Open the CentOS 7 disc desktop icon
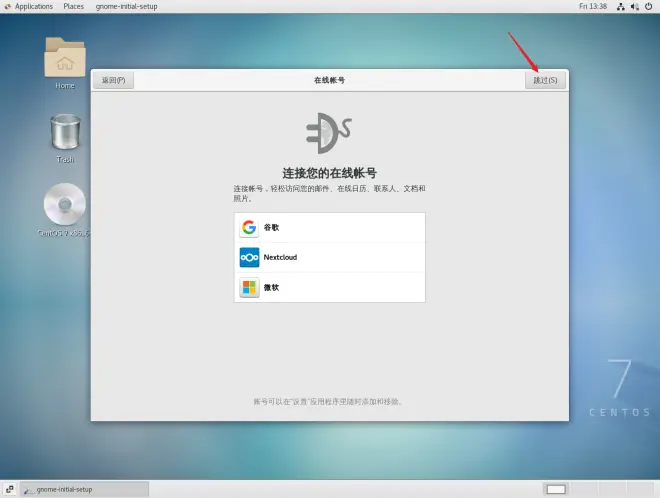Screen dimensions: 660x498 click(65, 210)
